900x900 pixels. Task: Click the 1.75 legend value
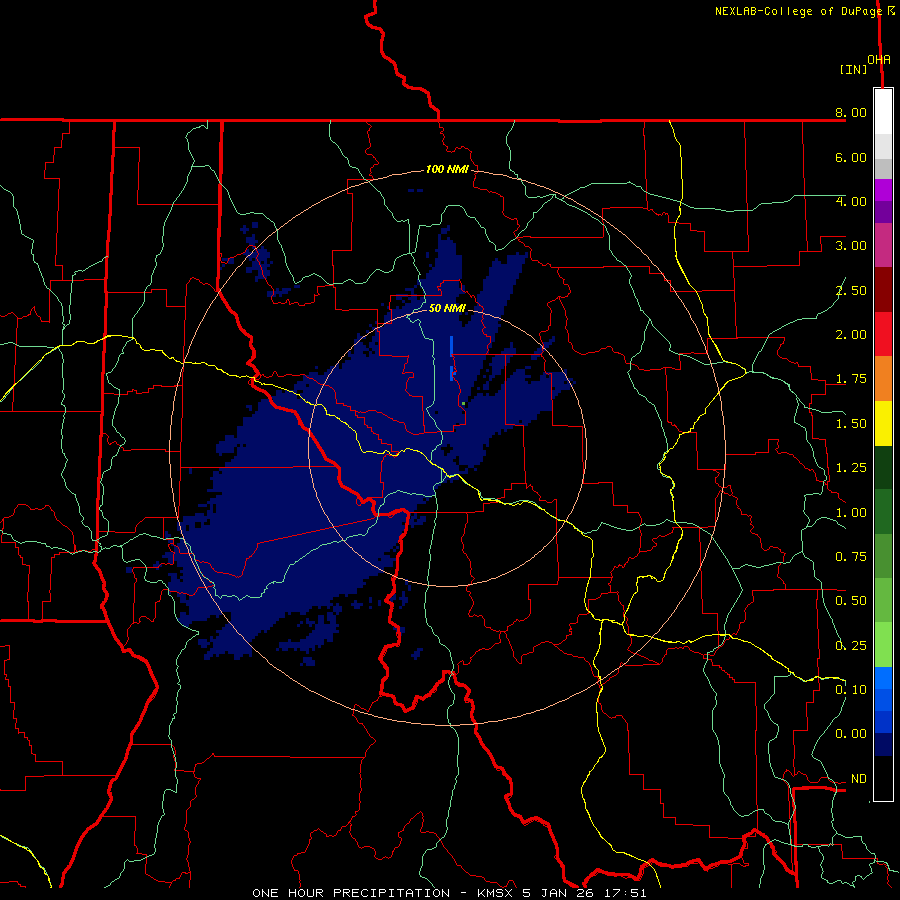[851, 379]
